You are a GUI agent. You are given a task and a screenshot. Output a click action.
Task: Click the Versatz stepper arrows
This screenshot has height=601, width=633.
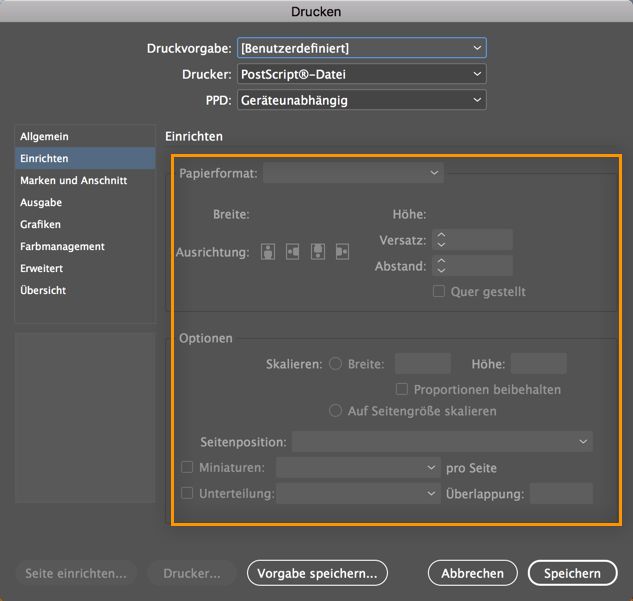441,240
